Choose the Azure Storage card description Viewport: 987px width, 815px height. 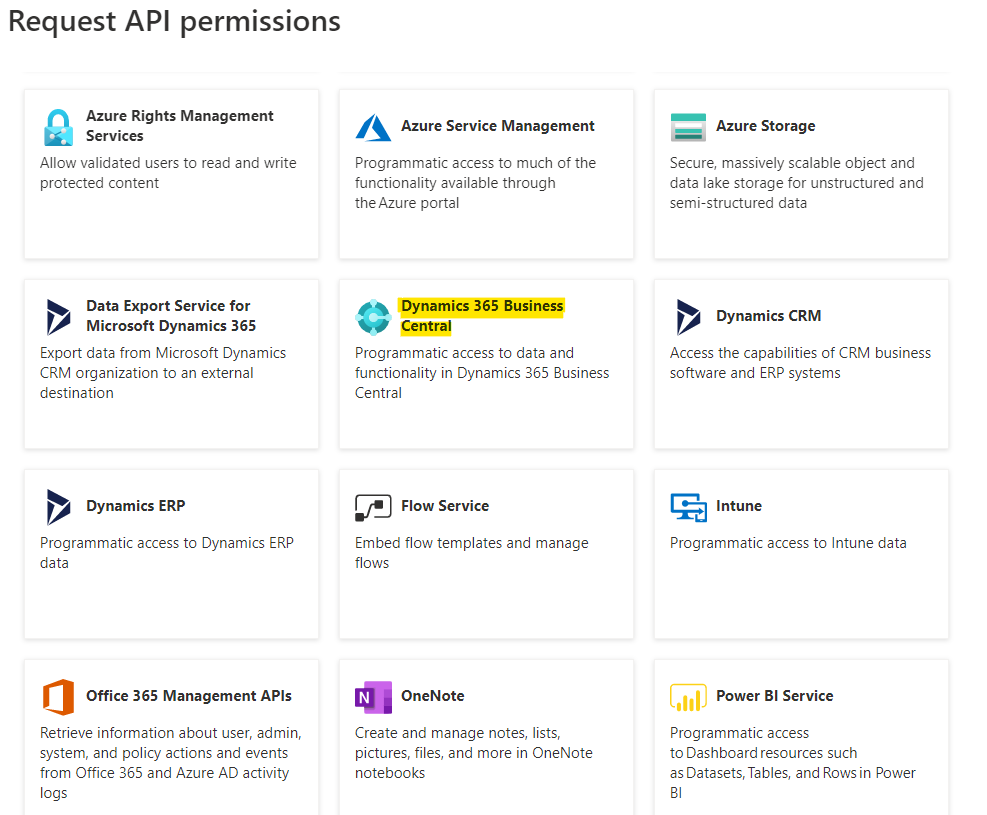pyautogui.click(x=796, y=183)
